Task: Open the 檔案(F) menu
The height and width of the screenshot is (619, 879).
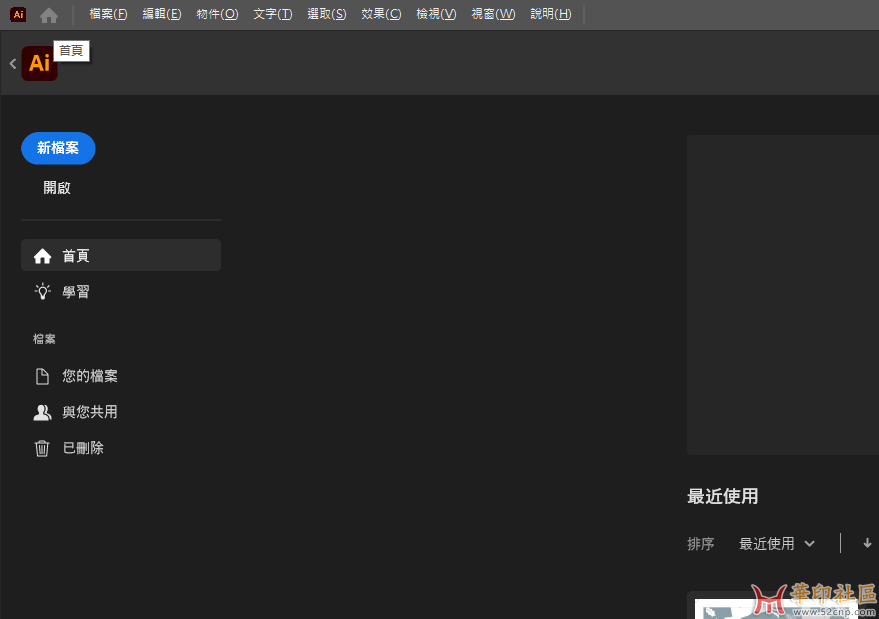Action: (108, 14)
